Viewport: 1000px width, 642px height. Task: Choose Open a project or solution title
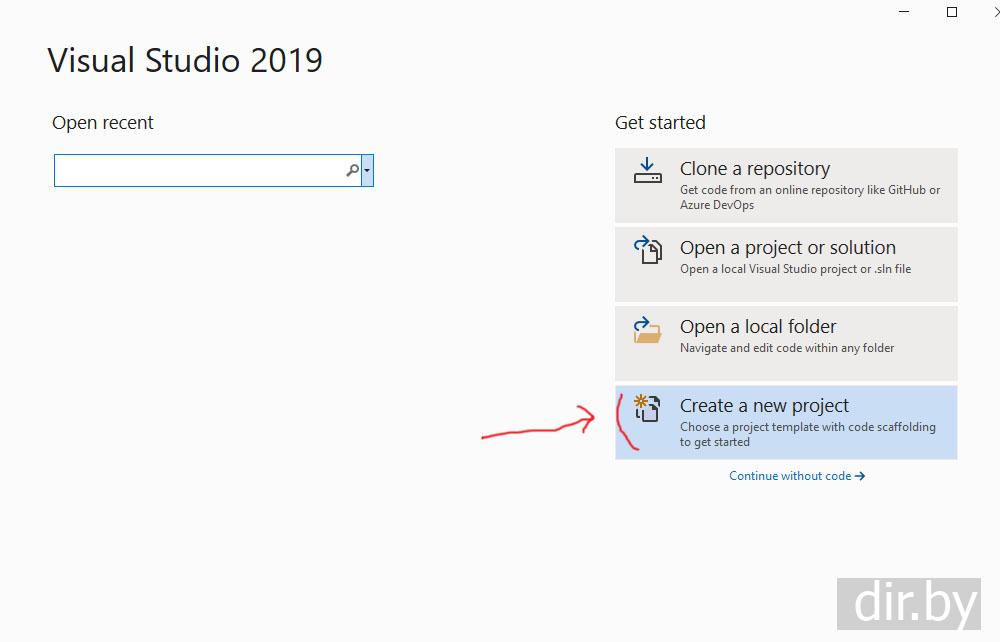[788, 248]
